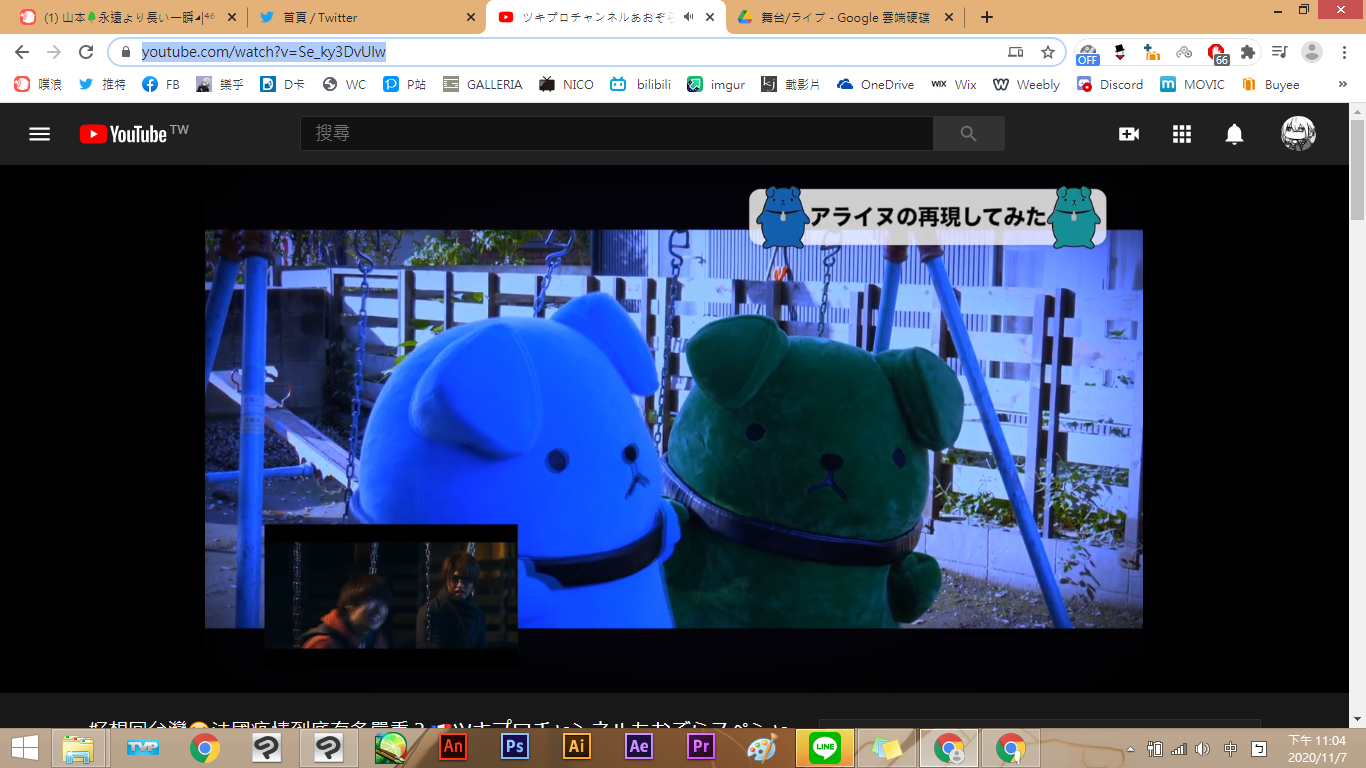Screen dimensions: 1366x768
Task: Show YouTube notifications bell
Action: tap(1235, 134)
